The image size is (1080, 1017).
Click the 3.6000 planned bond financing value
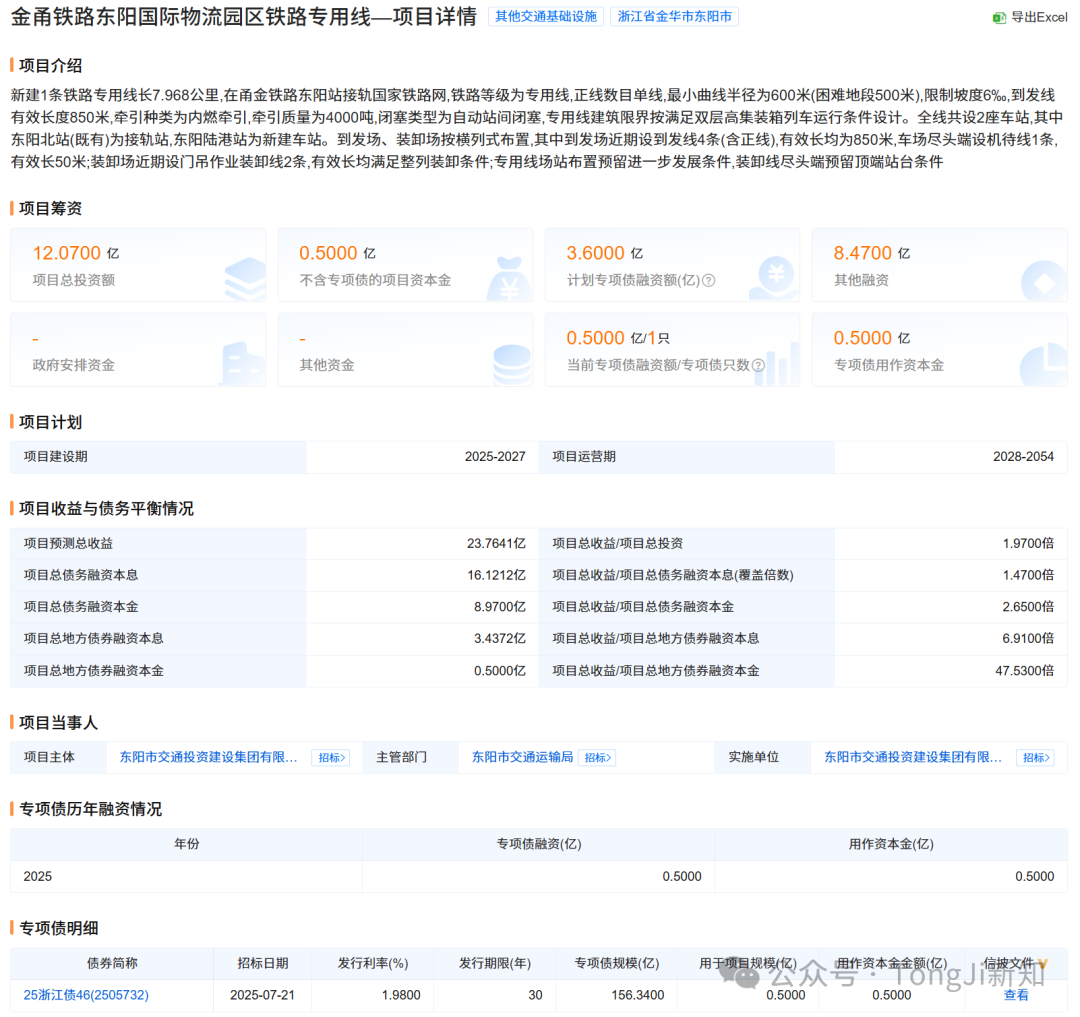[x=595, y=253]
